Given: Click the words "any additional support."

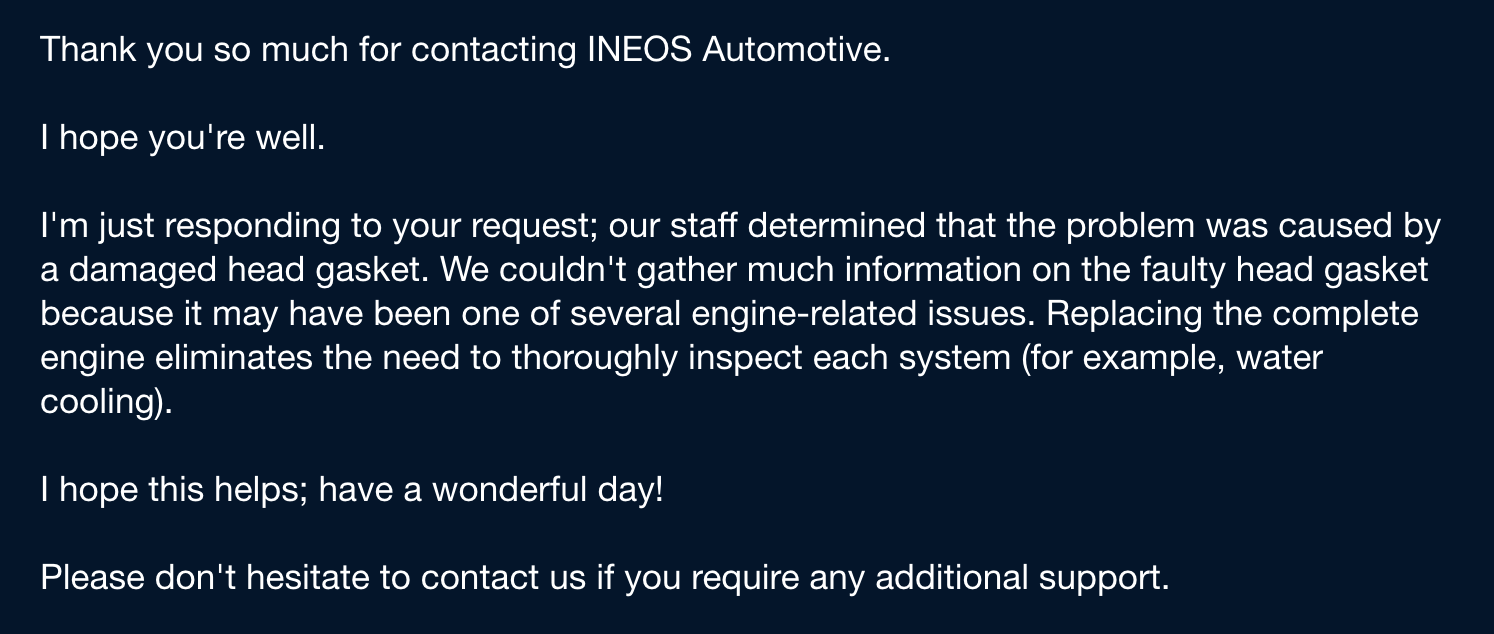Looking at the screenshot, I should pos(993,580).
